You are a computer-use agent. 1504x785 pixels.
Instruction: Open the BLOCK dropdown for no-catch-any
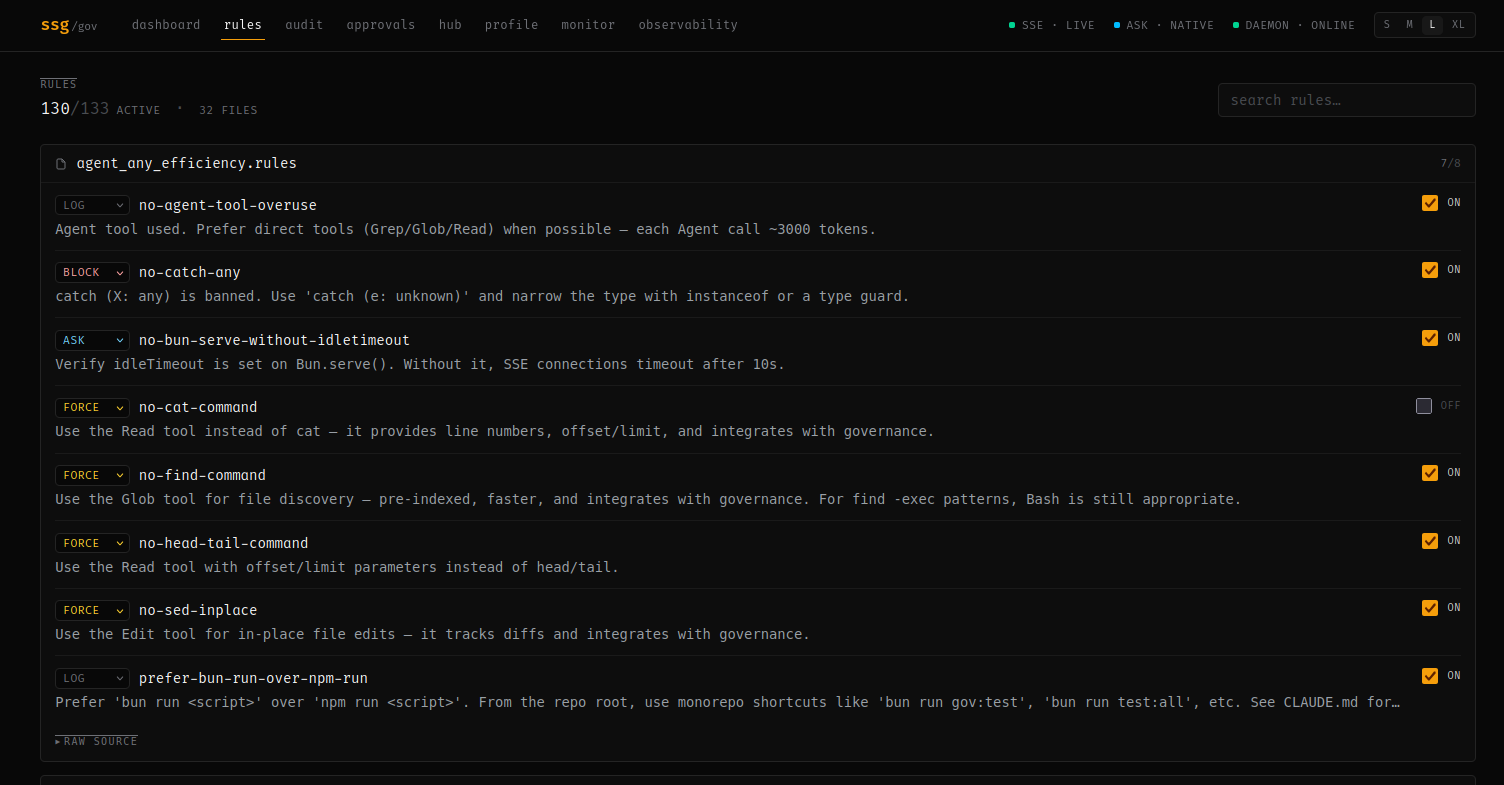[92, 272]
